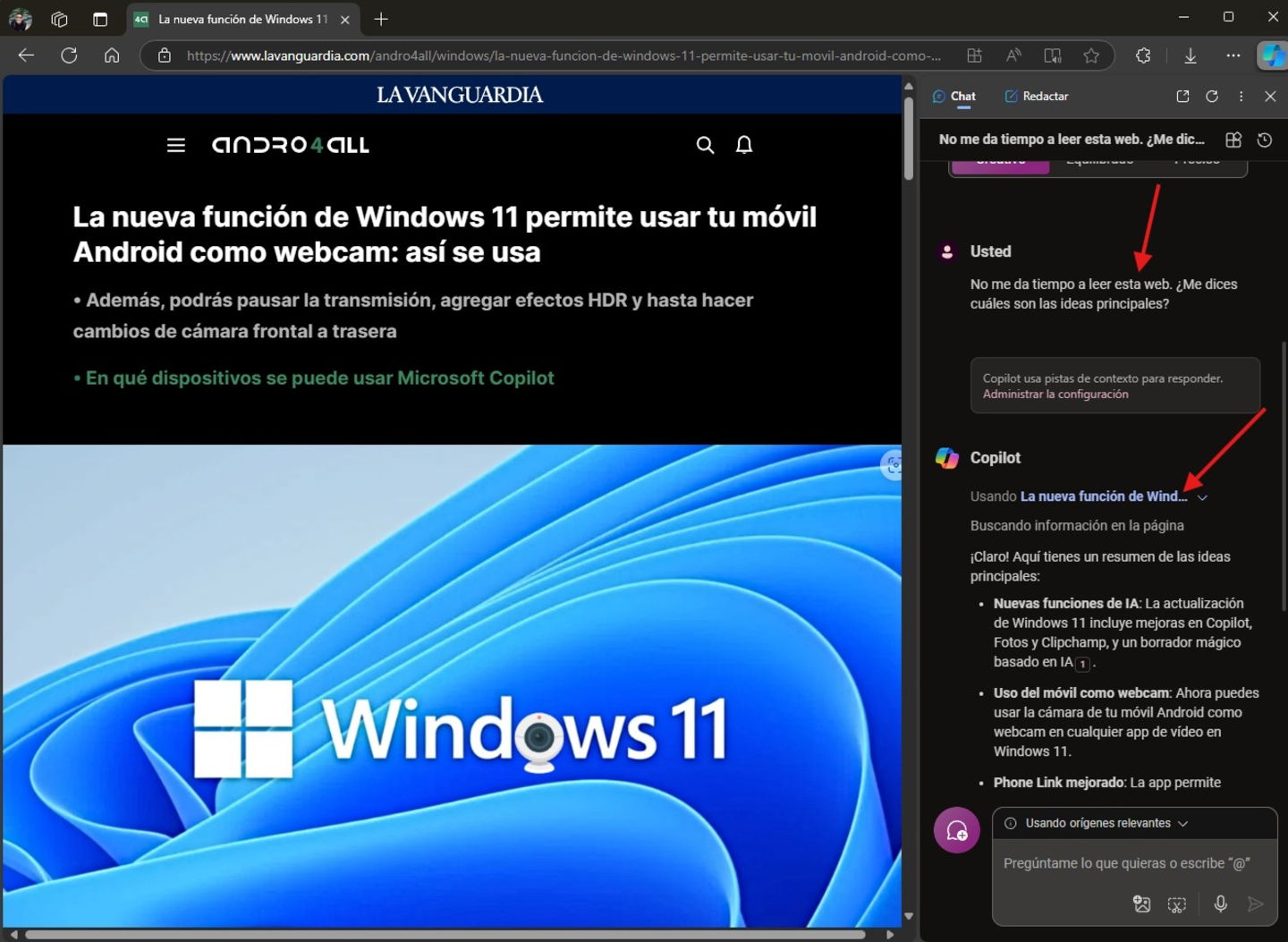Refresh the current page
The width and height of the screenshot is (1288, 942).
pos(69,55)
